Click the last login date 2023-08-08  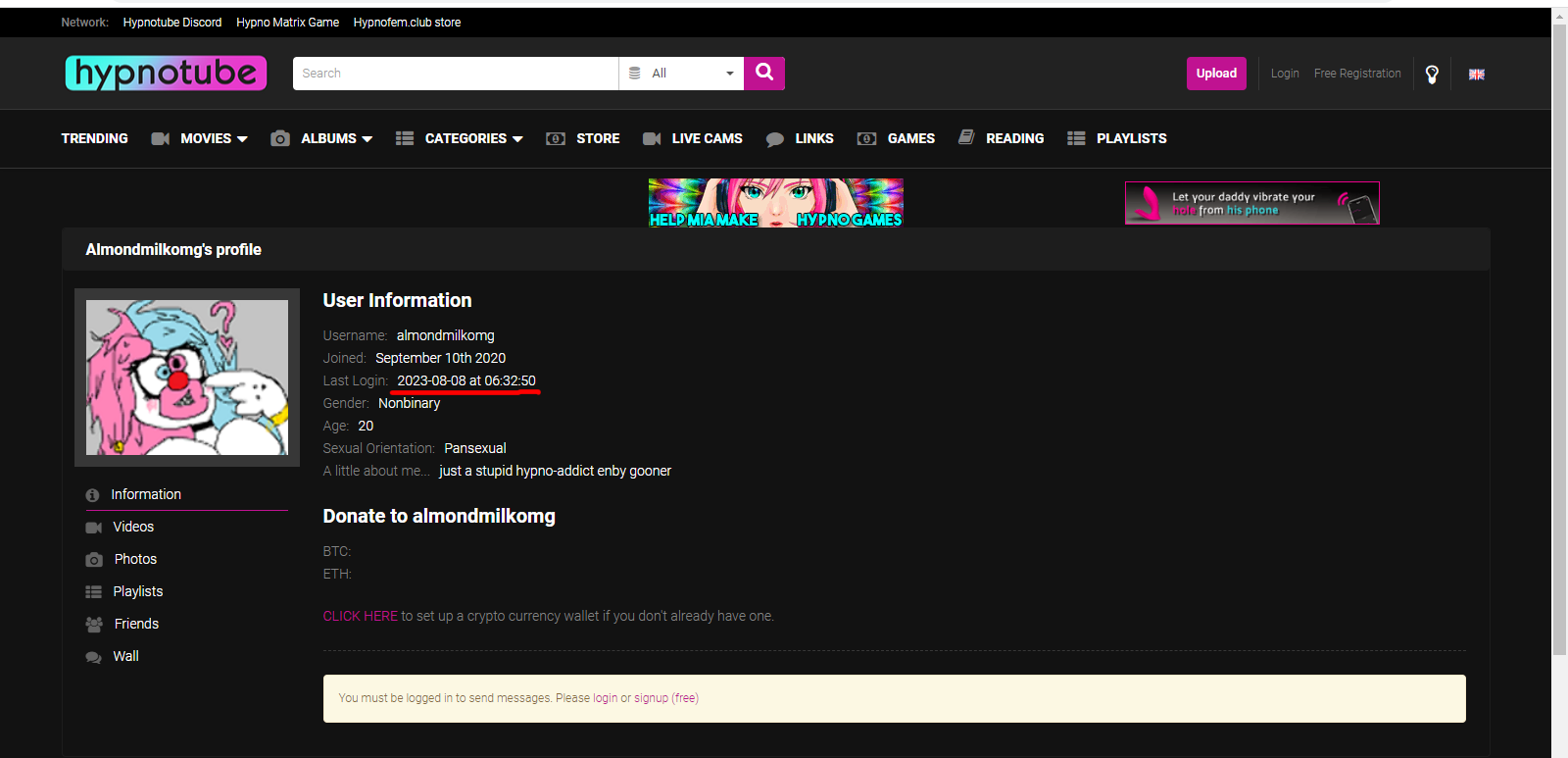(x=466, y=380)
